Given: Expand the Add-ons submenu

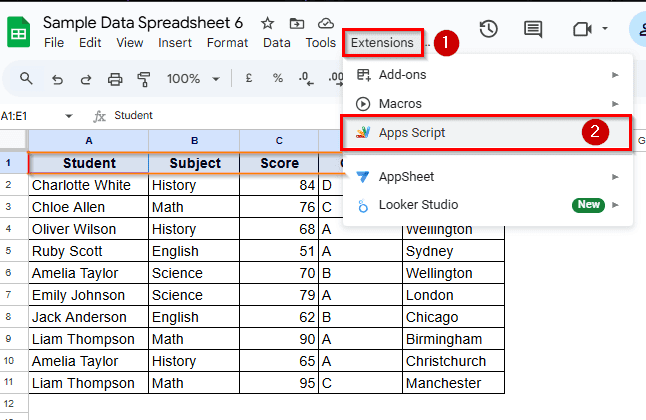Looking at the screenshot, I should tap(402, 74).
